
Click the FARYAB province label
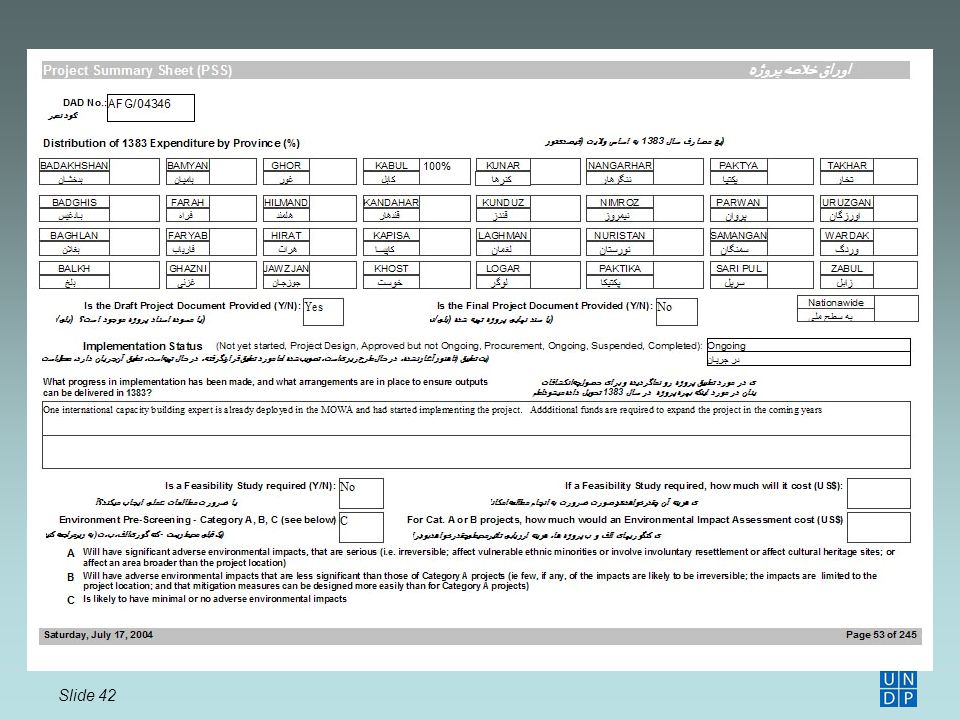pyautogui.click(x=187, y=235)
